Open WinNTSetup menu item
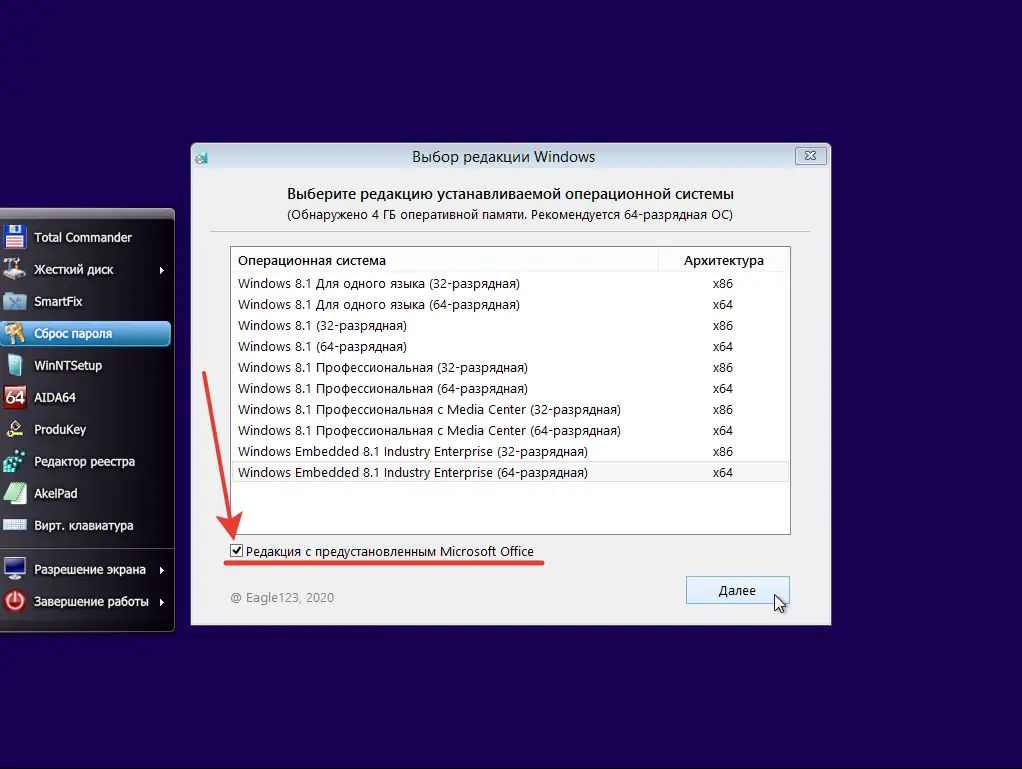The image size is (1022, 769). pos(86,365)
